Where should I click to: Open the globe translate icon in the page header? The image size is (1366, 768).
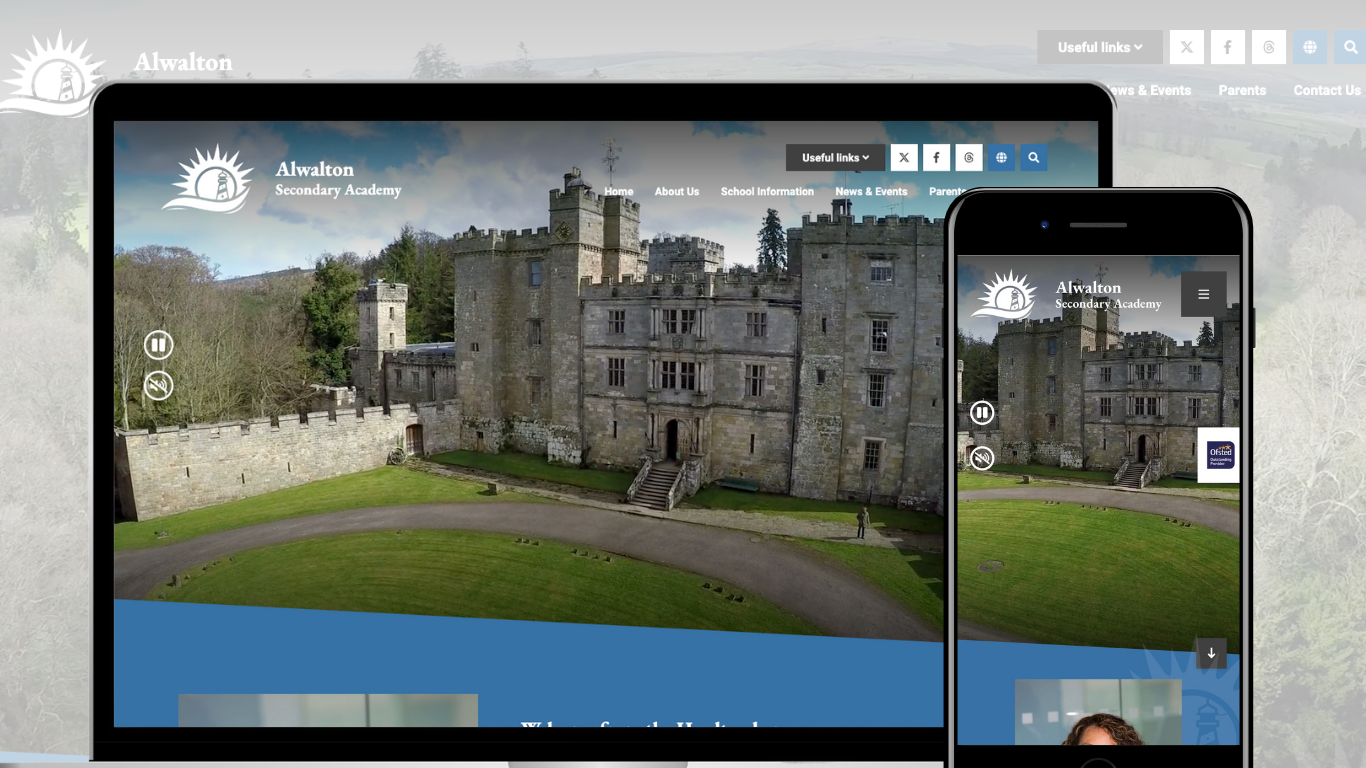pyautogui.click(x=1310, y=47)
